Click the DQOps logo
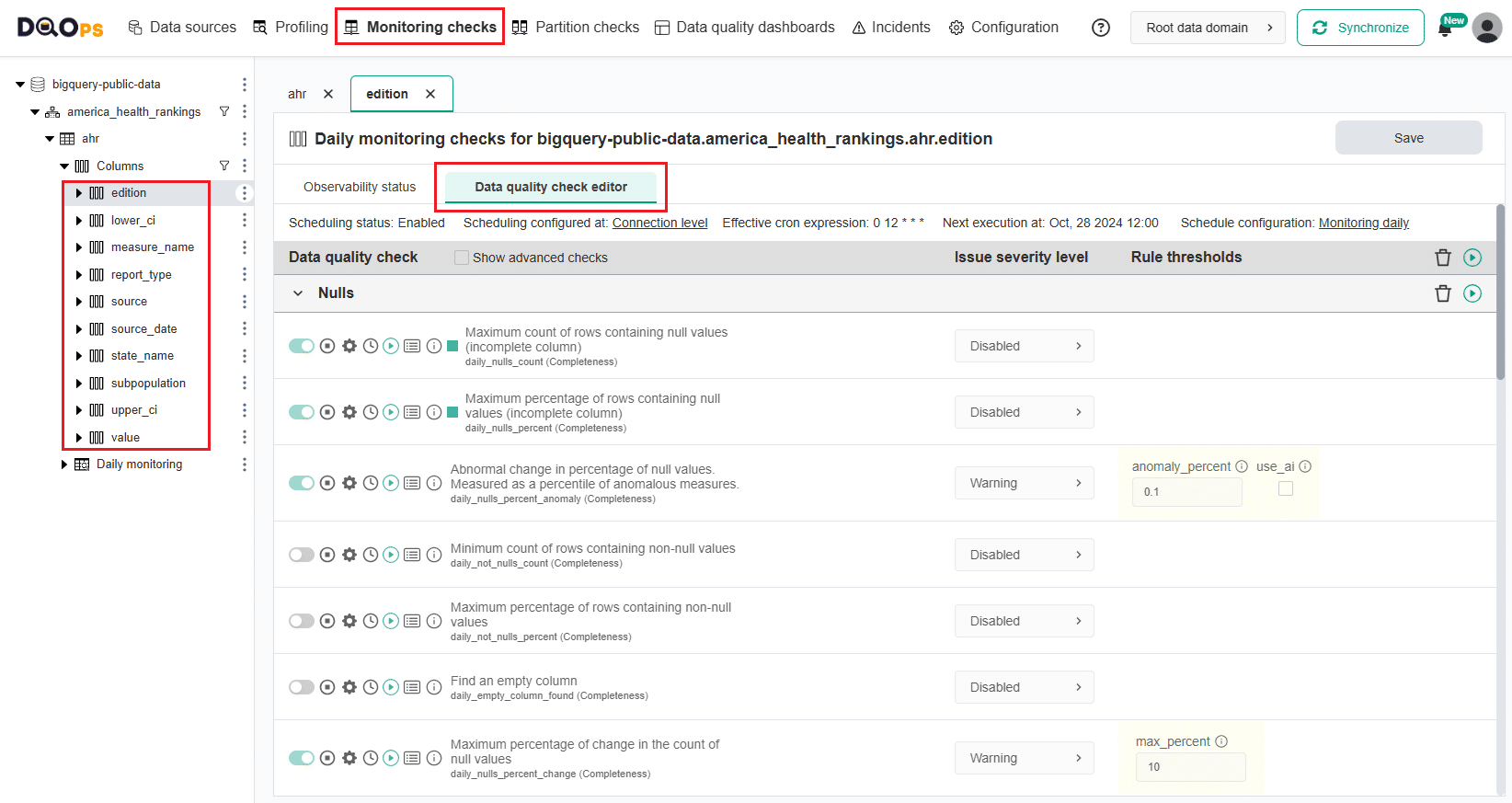The height and width of the screenshot is (803, 1512). tap(61, 28)
